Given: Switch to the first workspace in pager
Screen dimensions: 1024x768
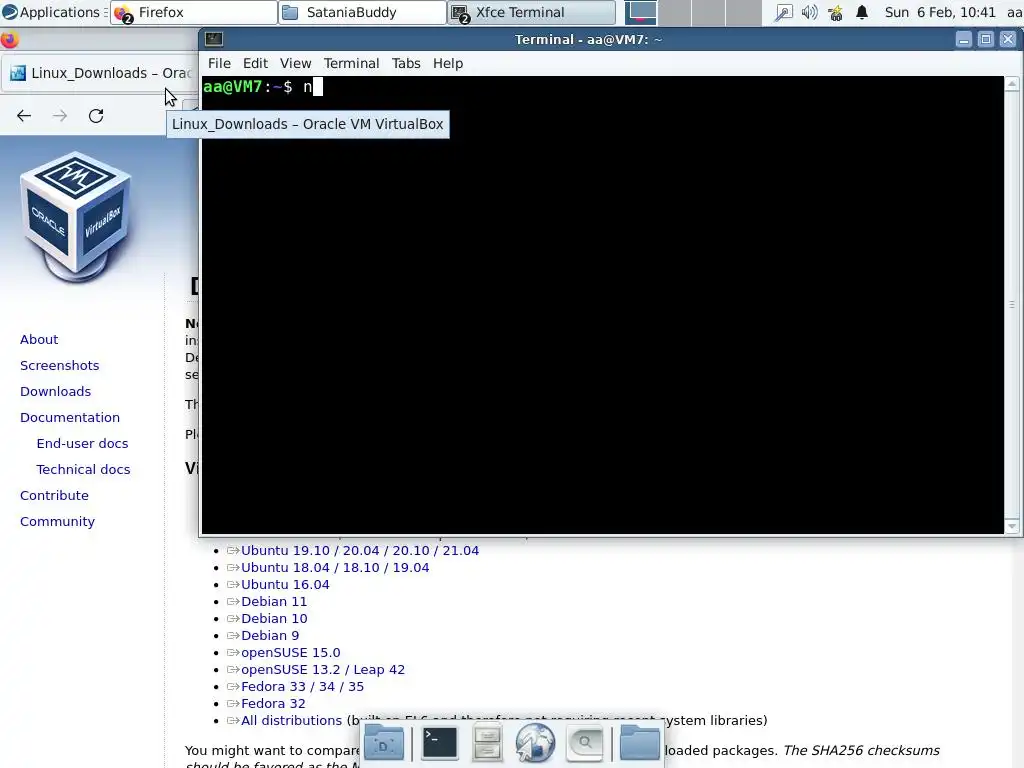Looking at the screenshot, I should coord(641,12).
